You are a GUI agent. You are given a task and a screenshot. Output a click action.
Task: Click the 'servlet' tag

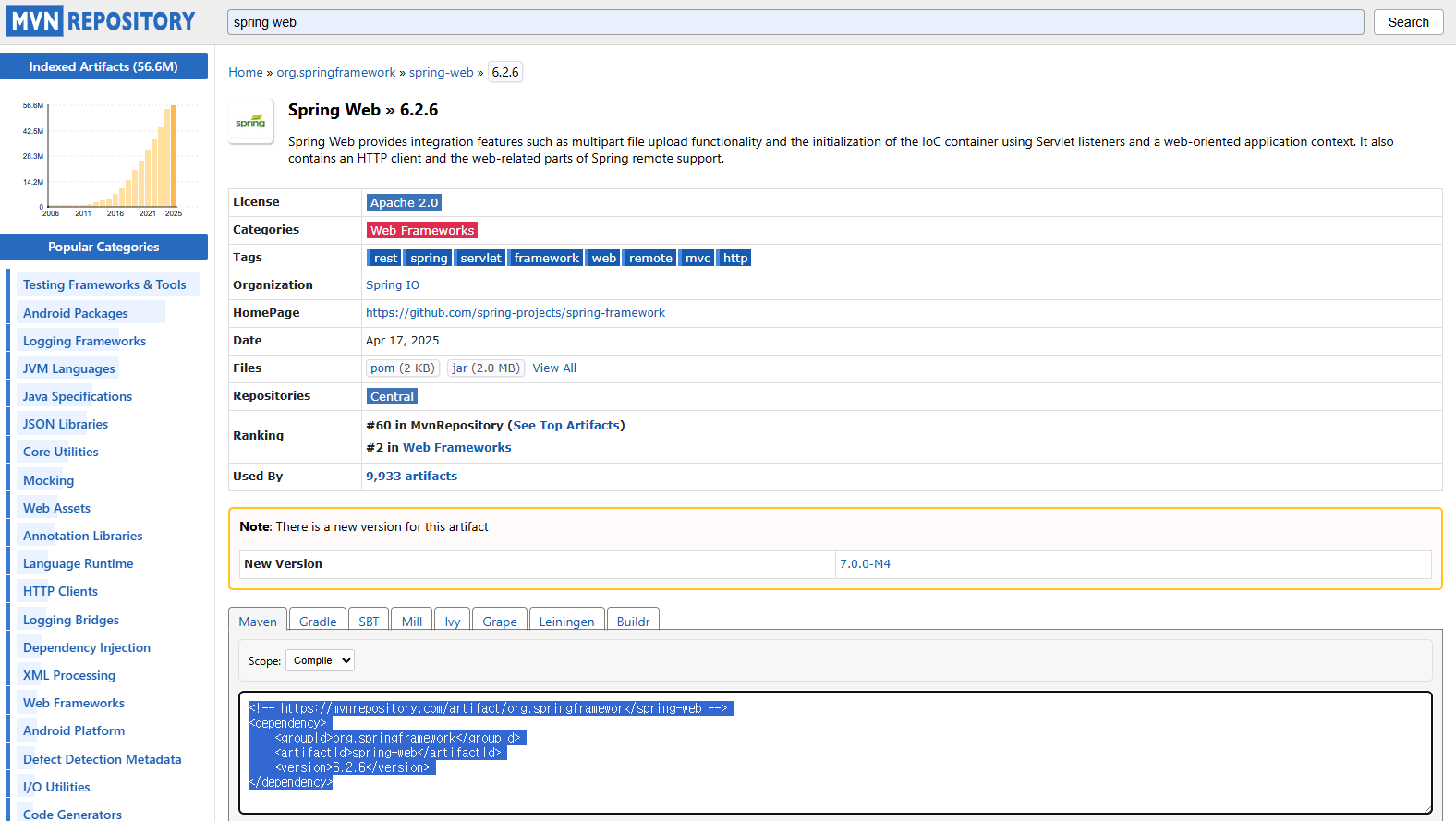[x=480, y=258]
